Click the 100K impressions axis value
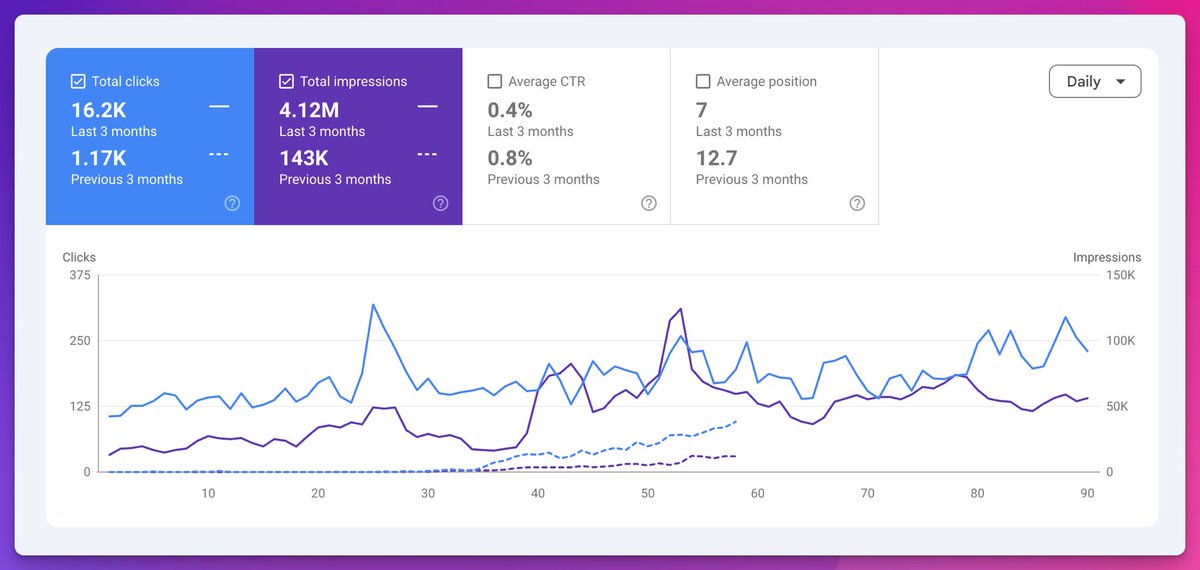 (1120, 341)
